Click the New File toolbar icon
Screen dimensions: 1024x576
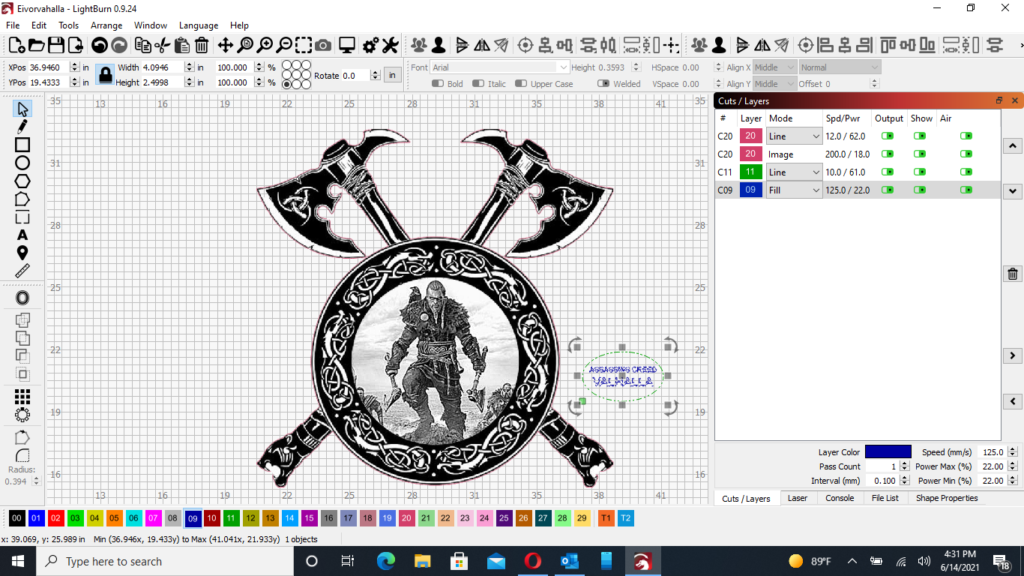click(x=17, y=45)
